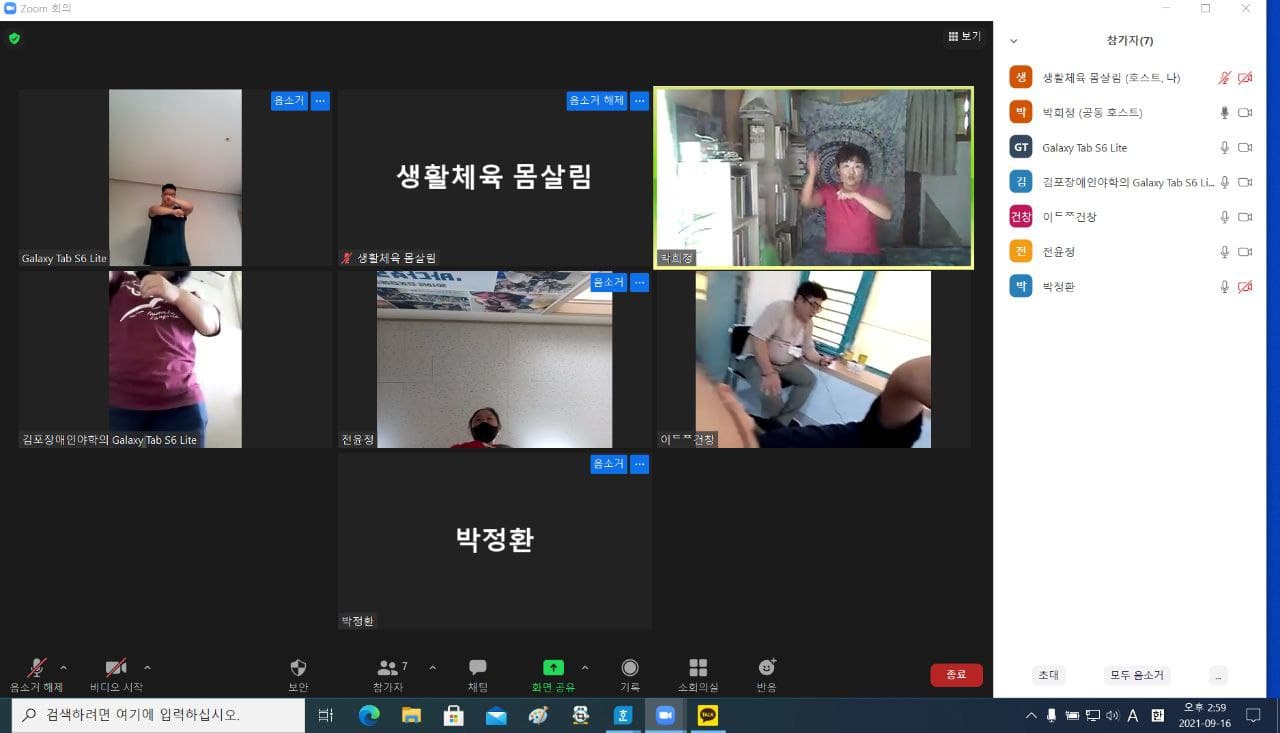
Task: Open more options on 생활체육 몸살림 tile
Action: pyautogui.click(x=640, y=101)
